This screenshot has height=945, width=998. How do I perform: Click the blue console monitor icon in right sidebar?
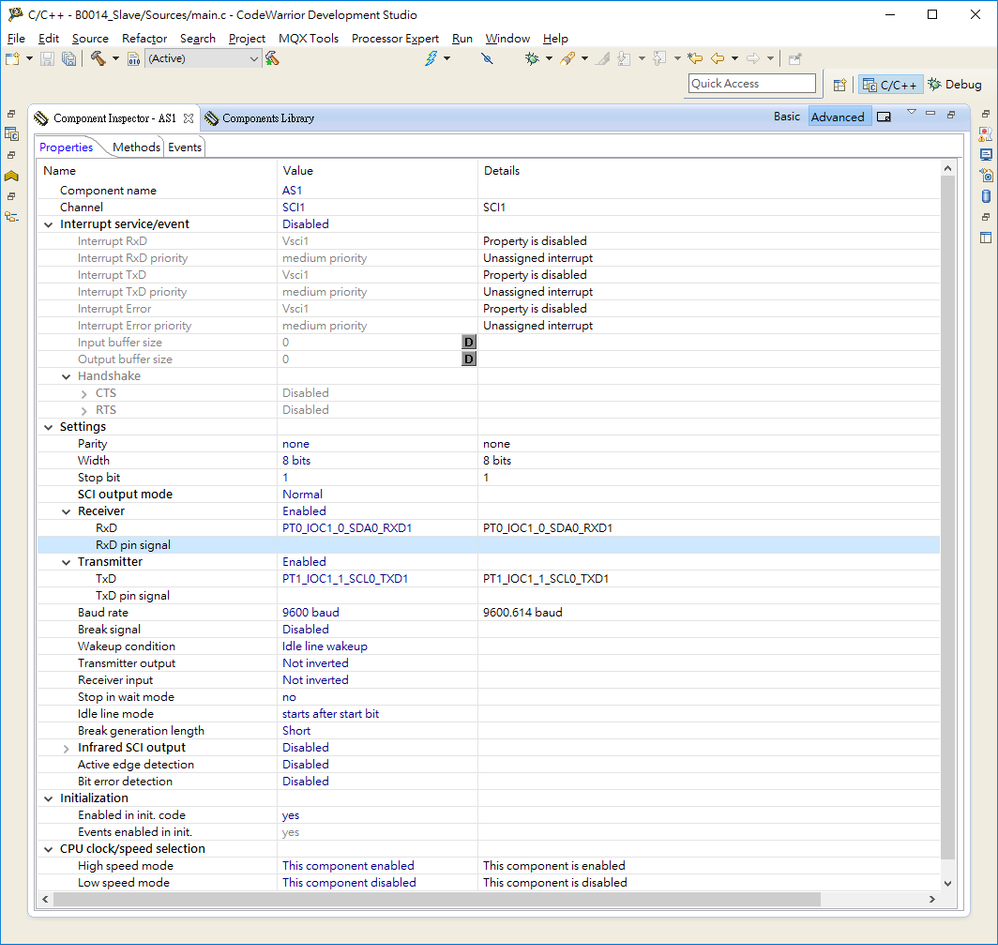coord(986,155)
